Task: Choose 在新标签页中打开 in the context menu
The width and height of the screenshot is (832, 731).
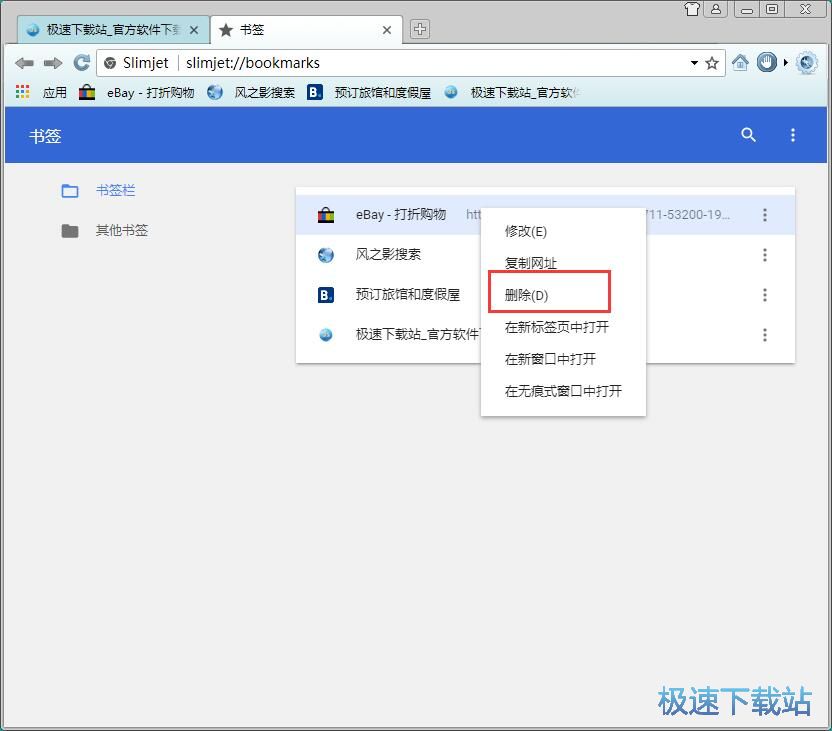Action: click(563, 327)
